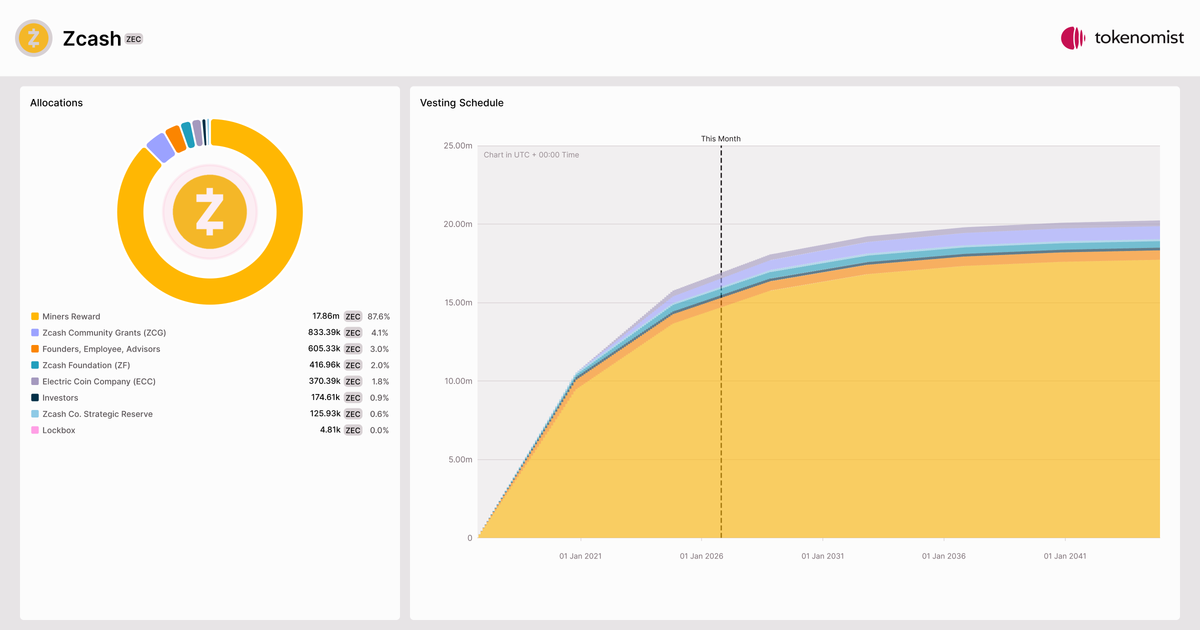Click the 5.00m y-axis label

460,460
